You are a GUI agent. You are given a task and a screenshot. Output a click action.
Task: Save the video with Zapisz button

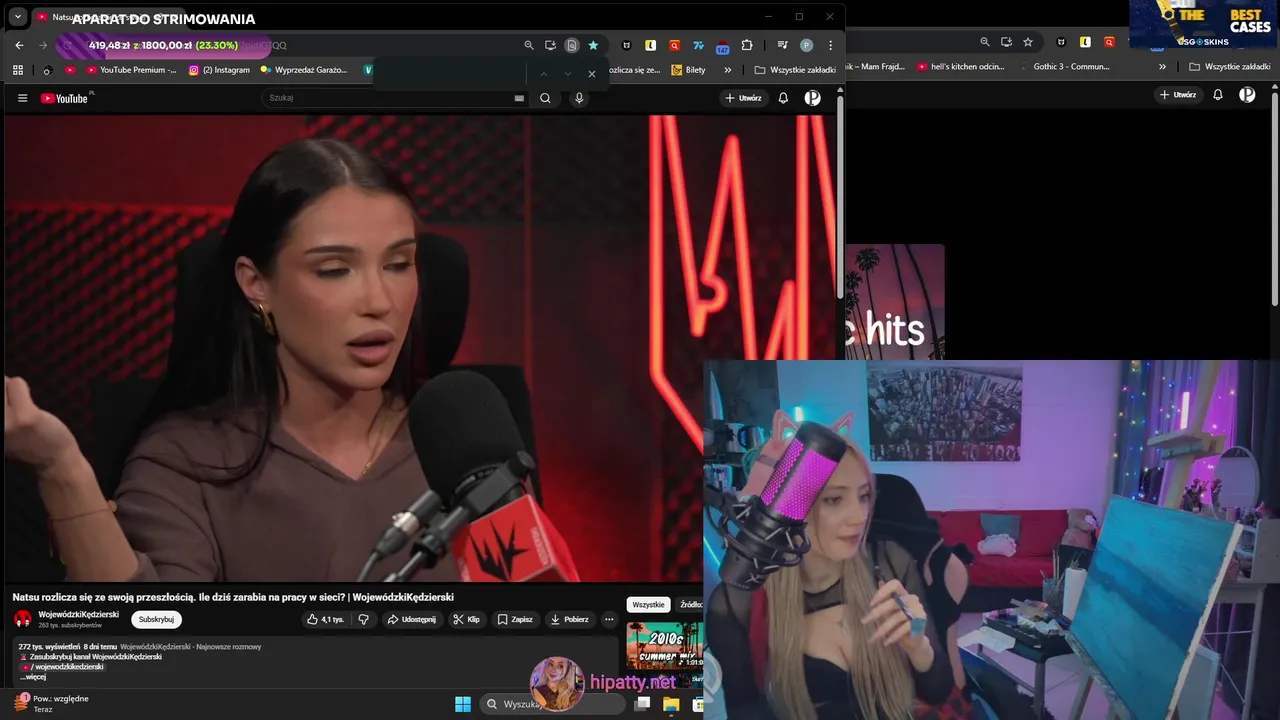515,619
